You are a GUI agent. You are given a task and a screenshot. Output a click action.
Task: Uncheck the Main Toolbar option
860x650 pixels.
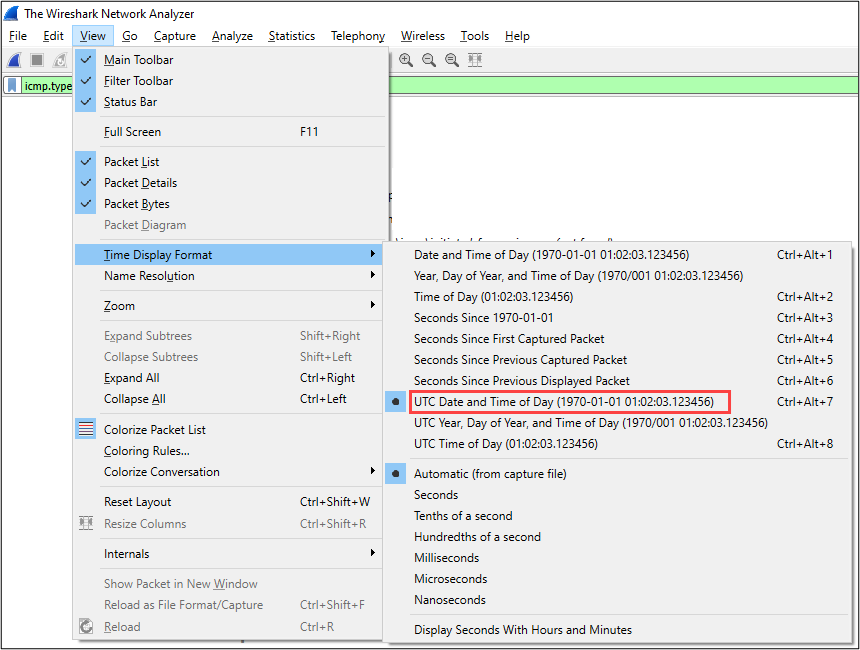pos(138,60)
